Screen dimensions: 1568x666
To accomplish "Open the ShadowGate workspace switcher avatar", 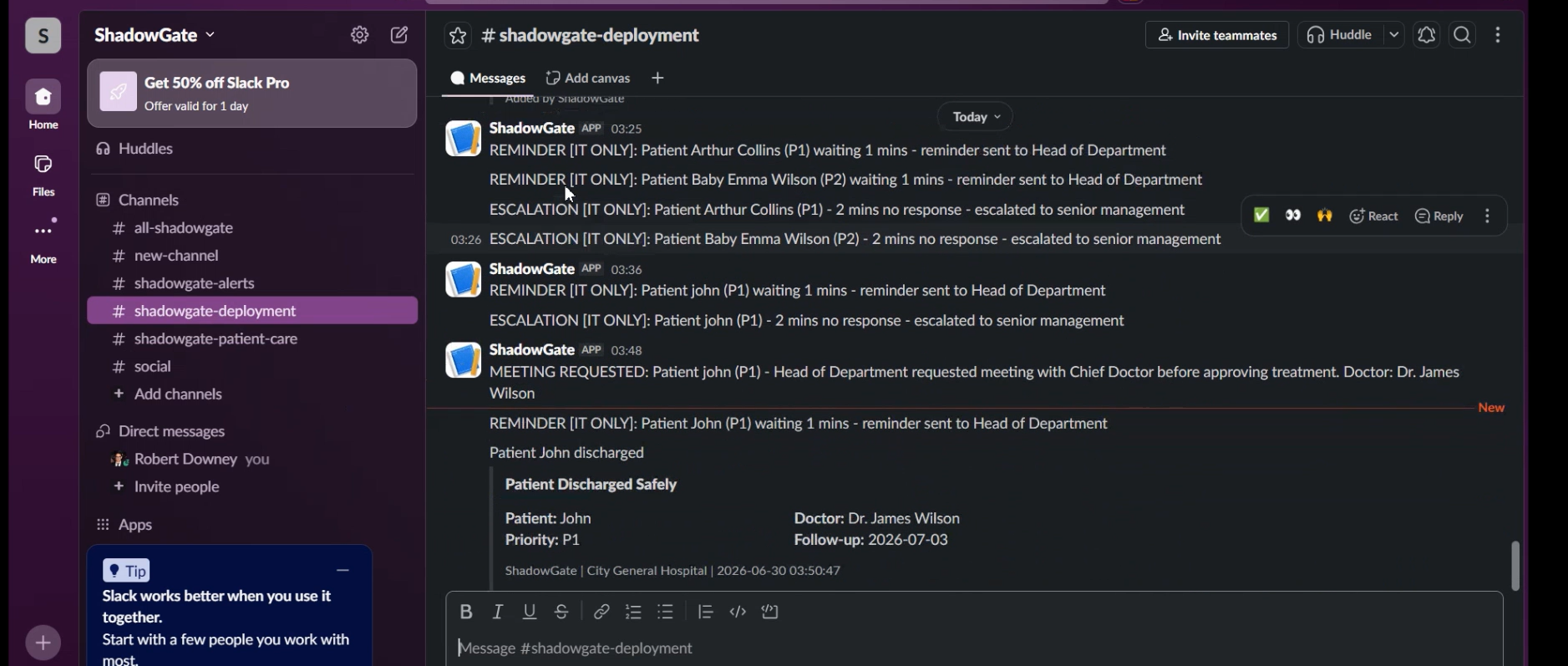I will tap(43, 35).
